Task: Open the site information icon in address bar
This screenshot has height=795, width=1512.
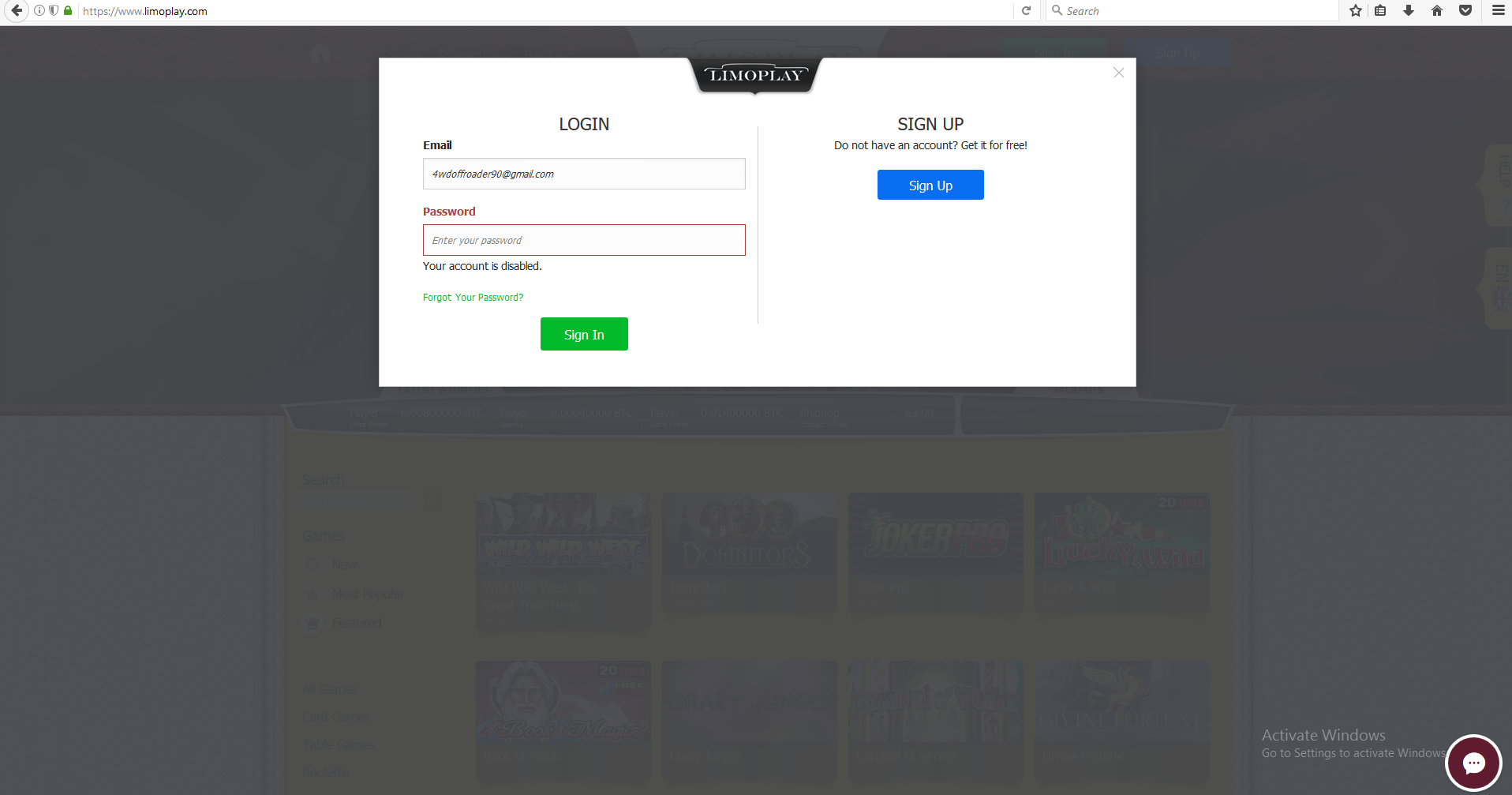Action: (39, 11)
